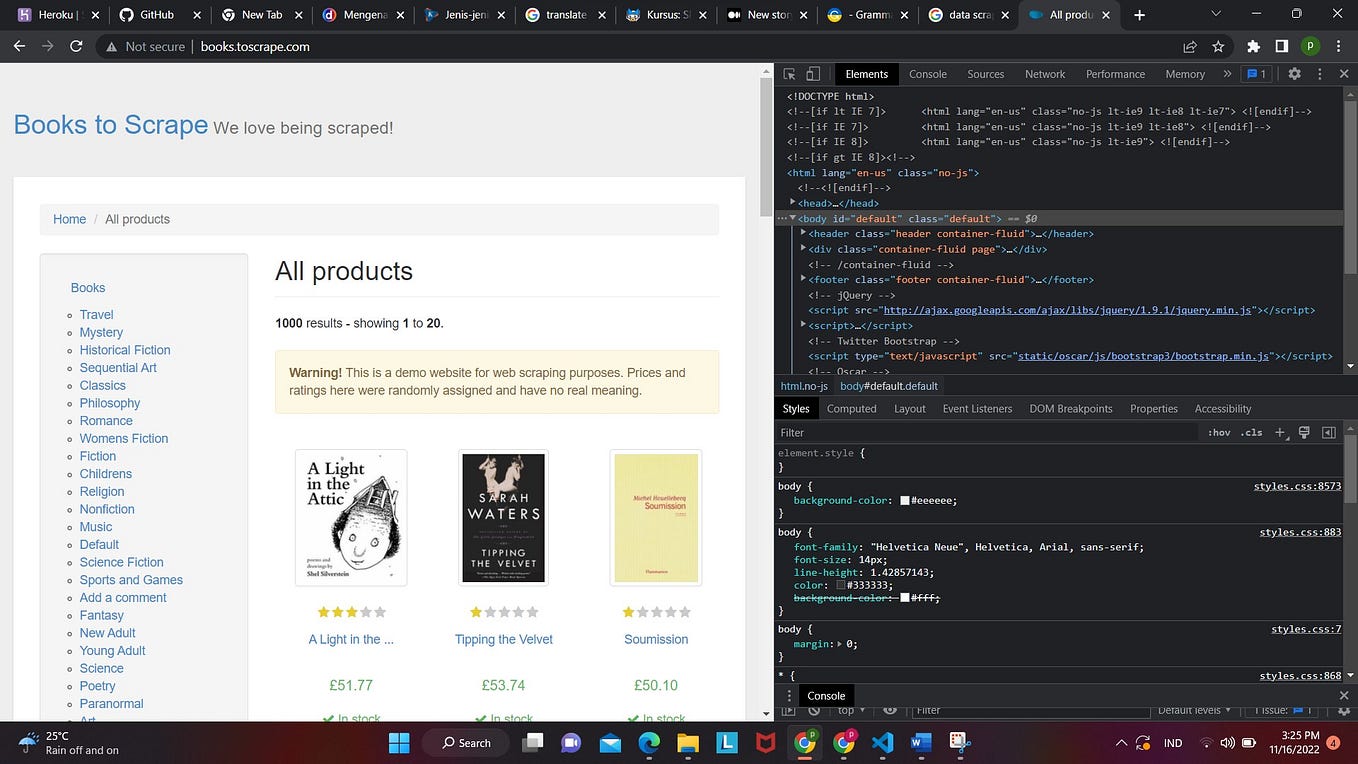The height and width of the screenshot is (764, 1358).
Task: Create a live expression with the eye icon
Action: coord(890,710)
